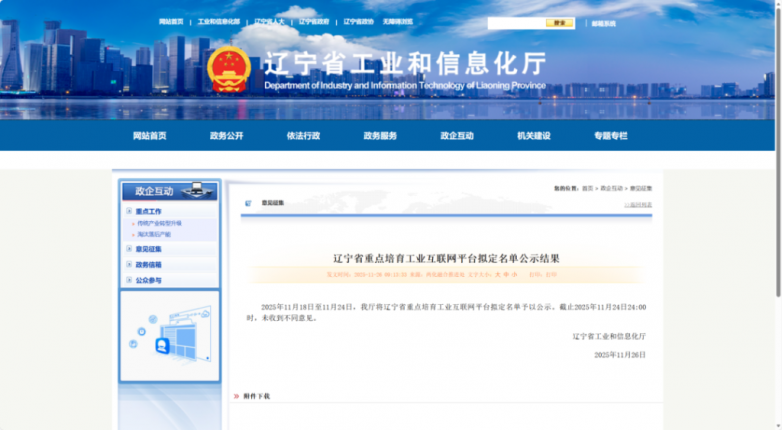The image size is (782, 430).
Task: Open the 政务公开 navigation menu
Action: click(226, 136)
